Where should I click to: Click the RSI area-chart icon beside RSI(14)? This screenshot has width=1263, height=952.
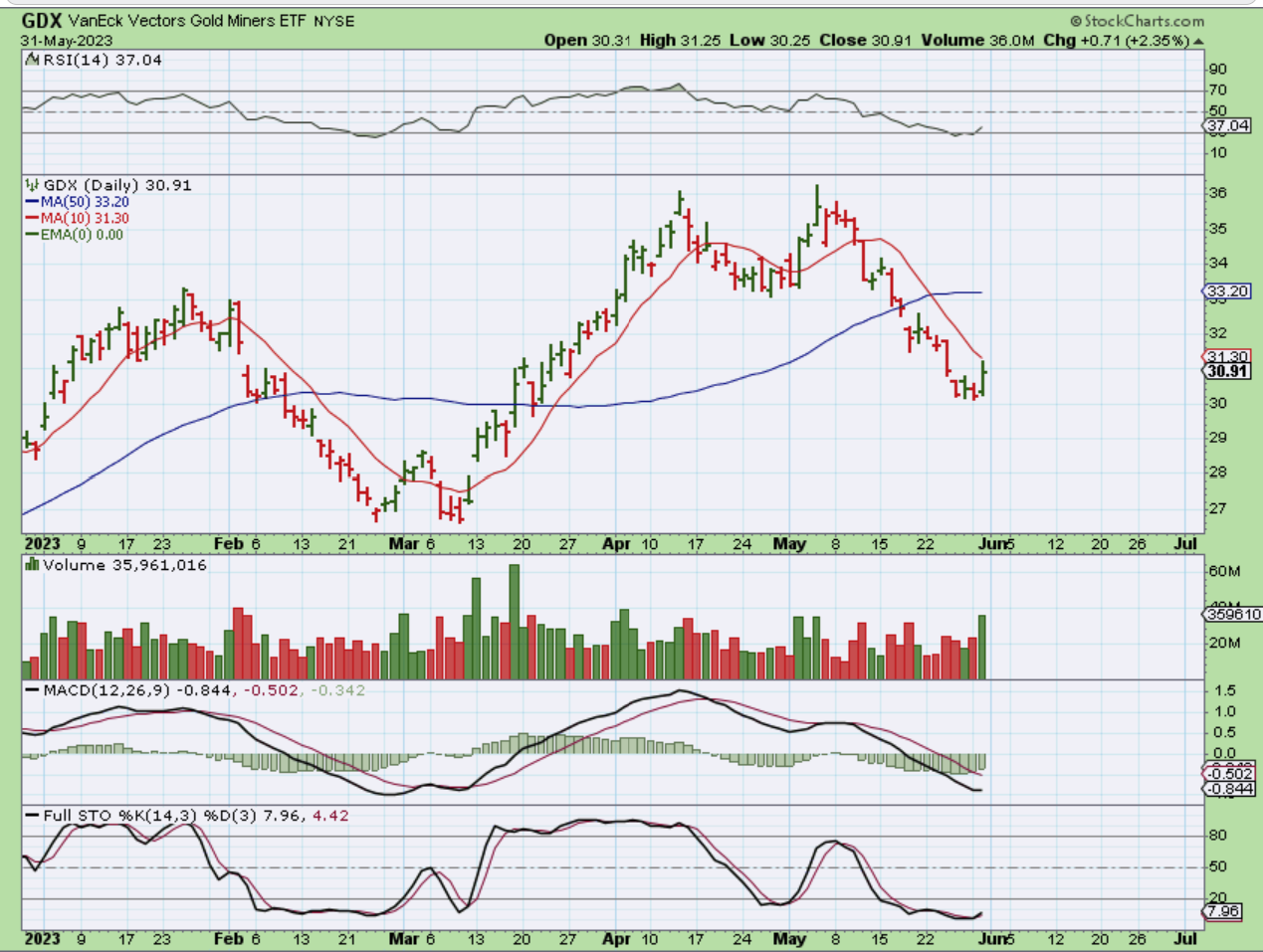click(x=34, y=60)
